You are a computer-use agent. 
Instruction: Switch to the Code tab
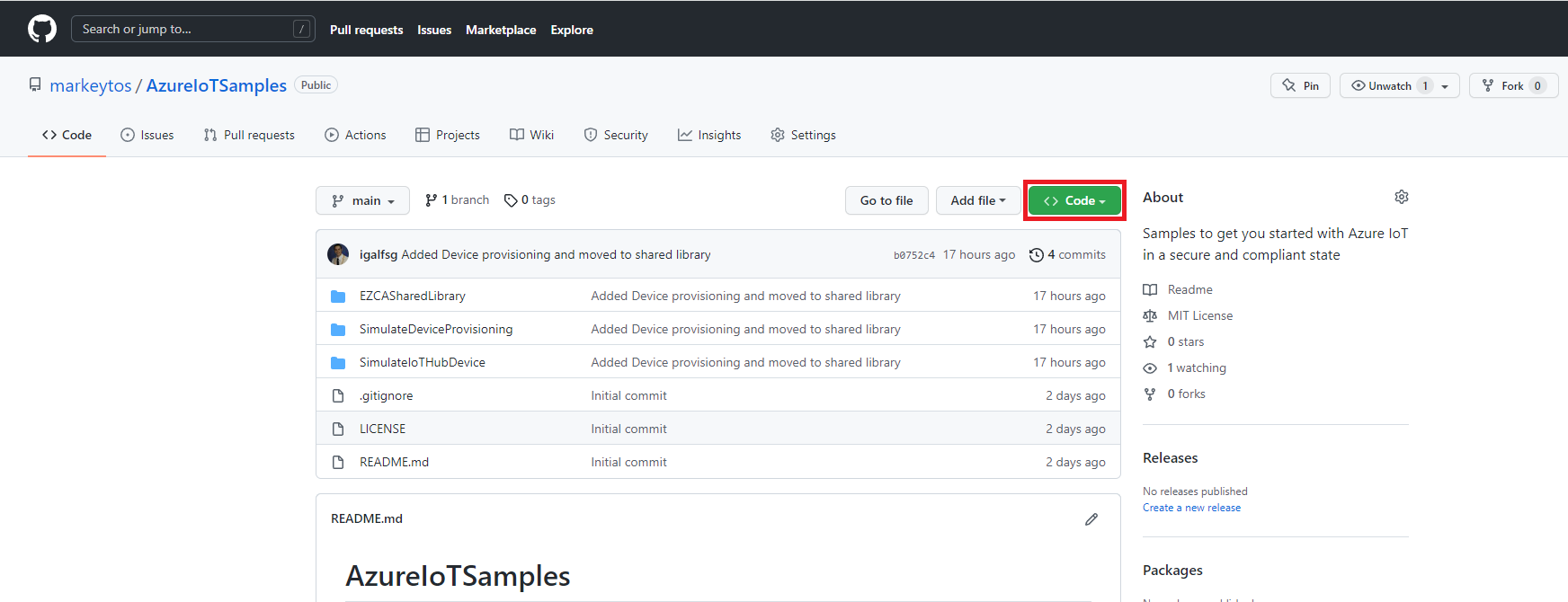pos(67,135)
